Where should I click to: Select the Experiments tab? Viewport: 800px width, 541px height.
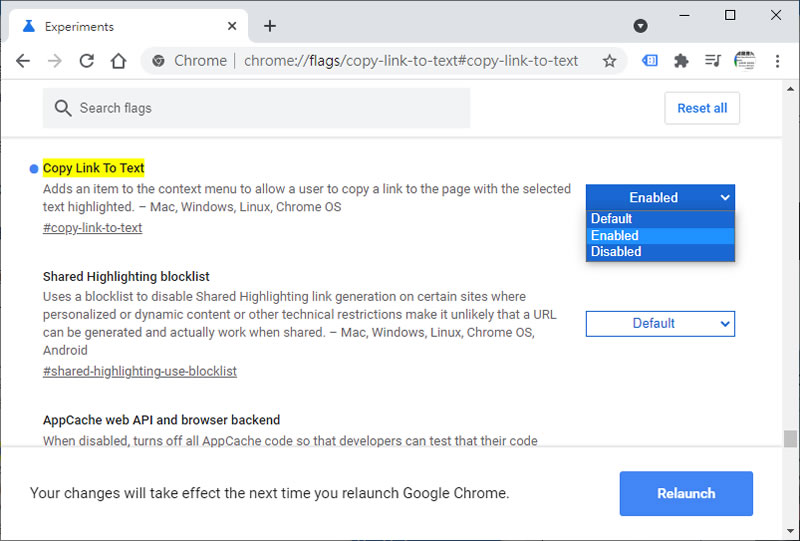click(128, 27)
